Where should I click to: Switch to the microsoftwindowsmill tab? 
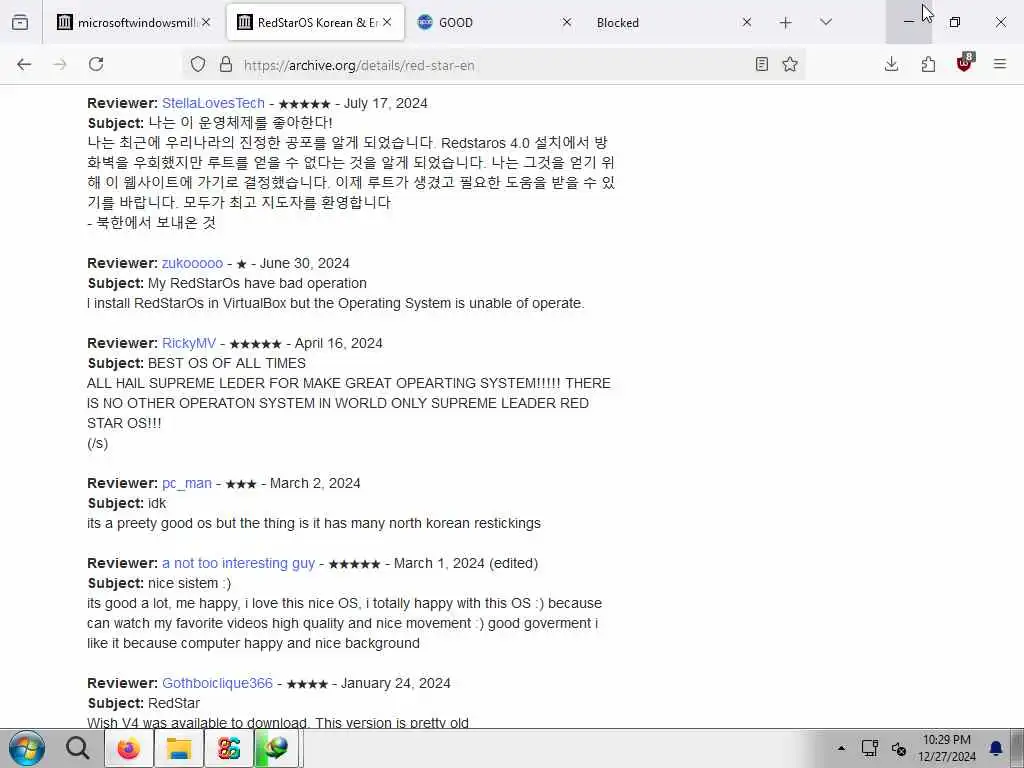coord(134,22)
